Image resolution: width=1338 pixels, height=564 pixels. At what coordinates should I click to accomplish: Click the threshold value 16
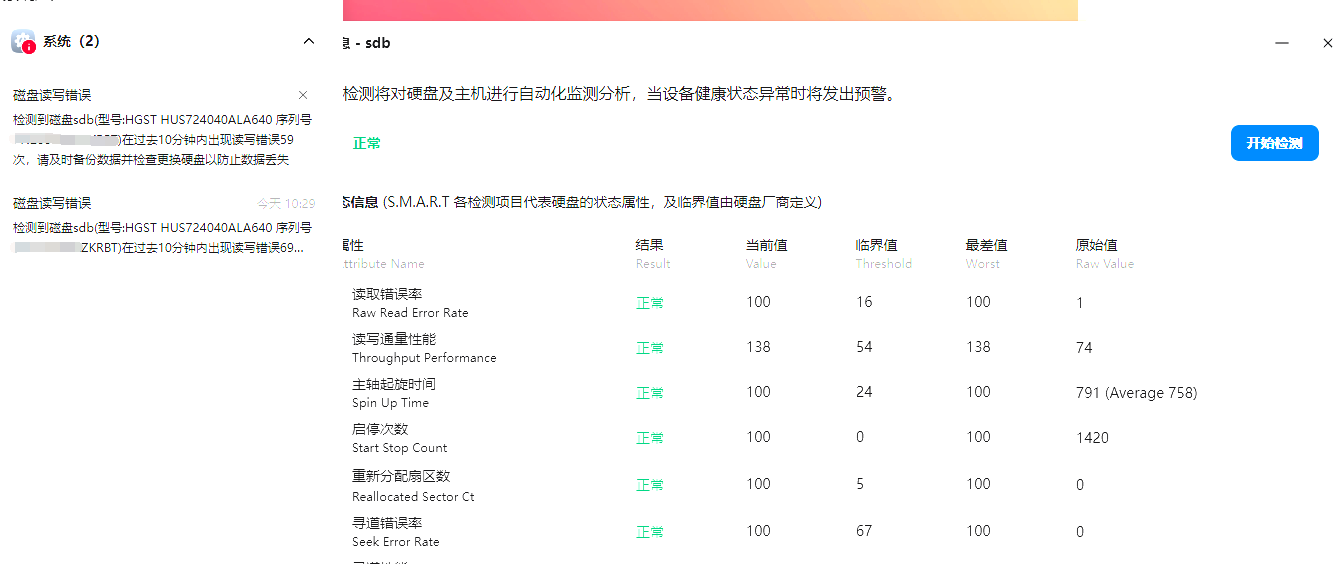pos(864,302)
